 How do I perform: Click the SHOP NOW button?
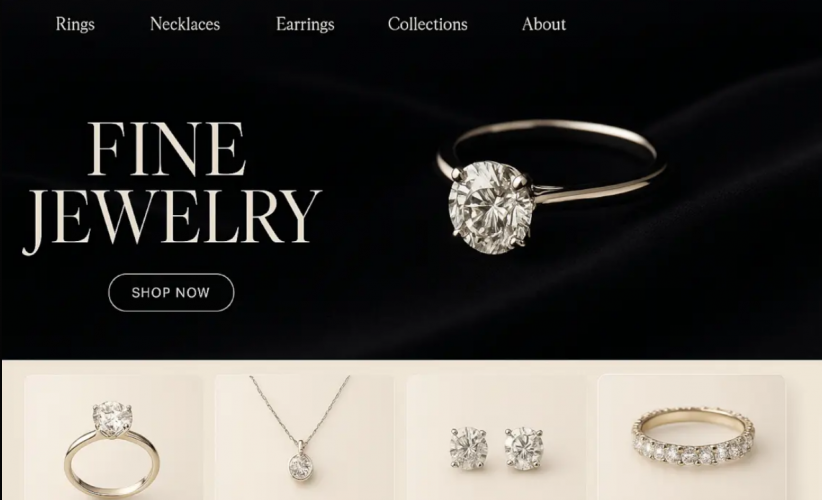(x=171, y=292)
